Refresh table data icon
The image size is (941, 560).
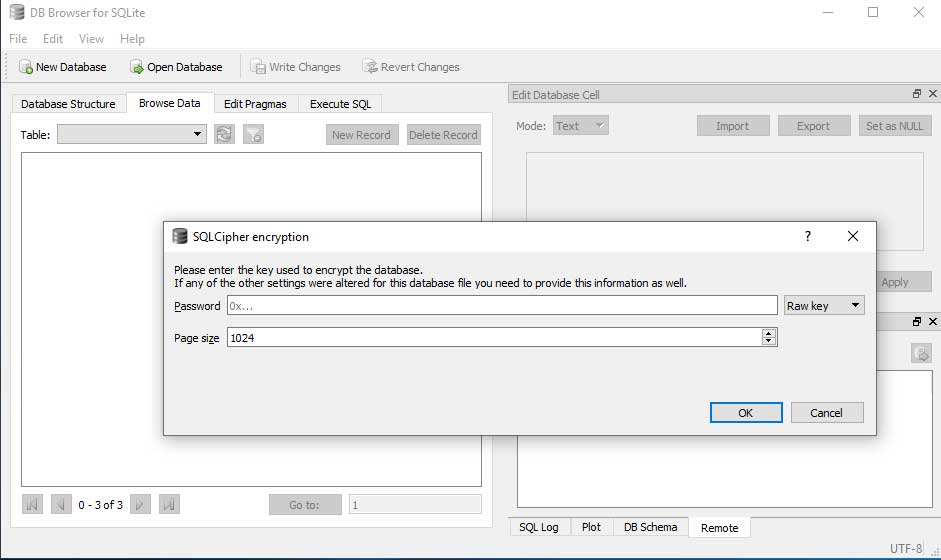pos(224,134)
